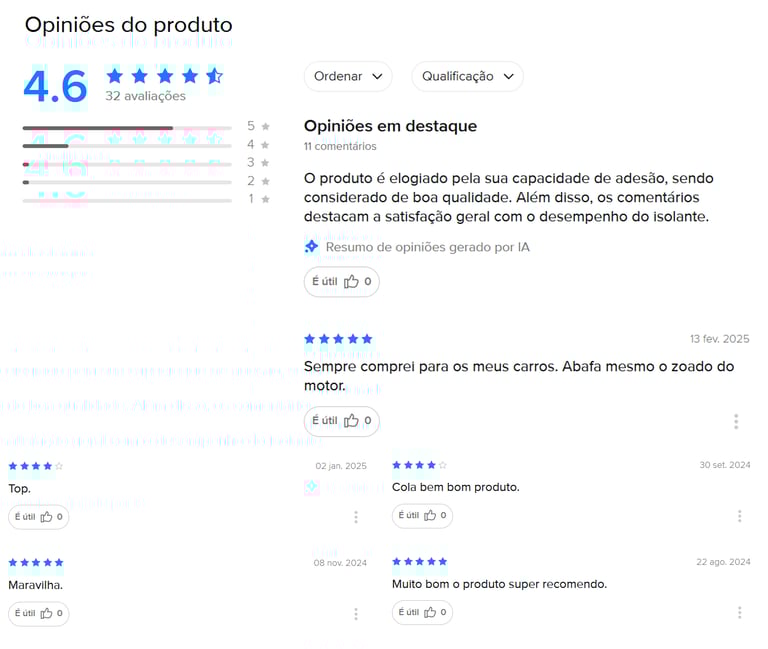
Task: Filter reviews by the 5 star bar
Action: pyautogui.click(x=126, y=128)
